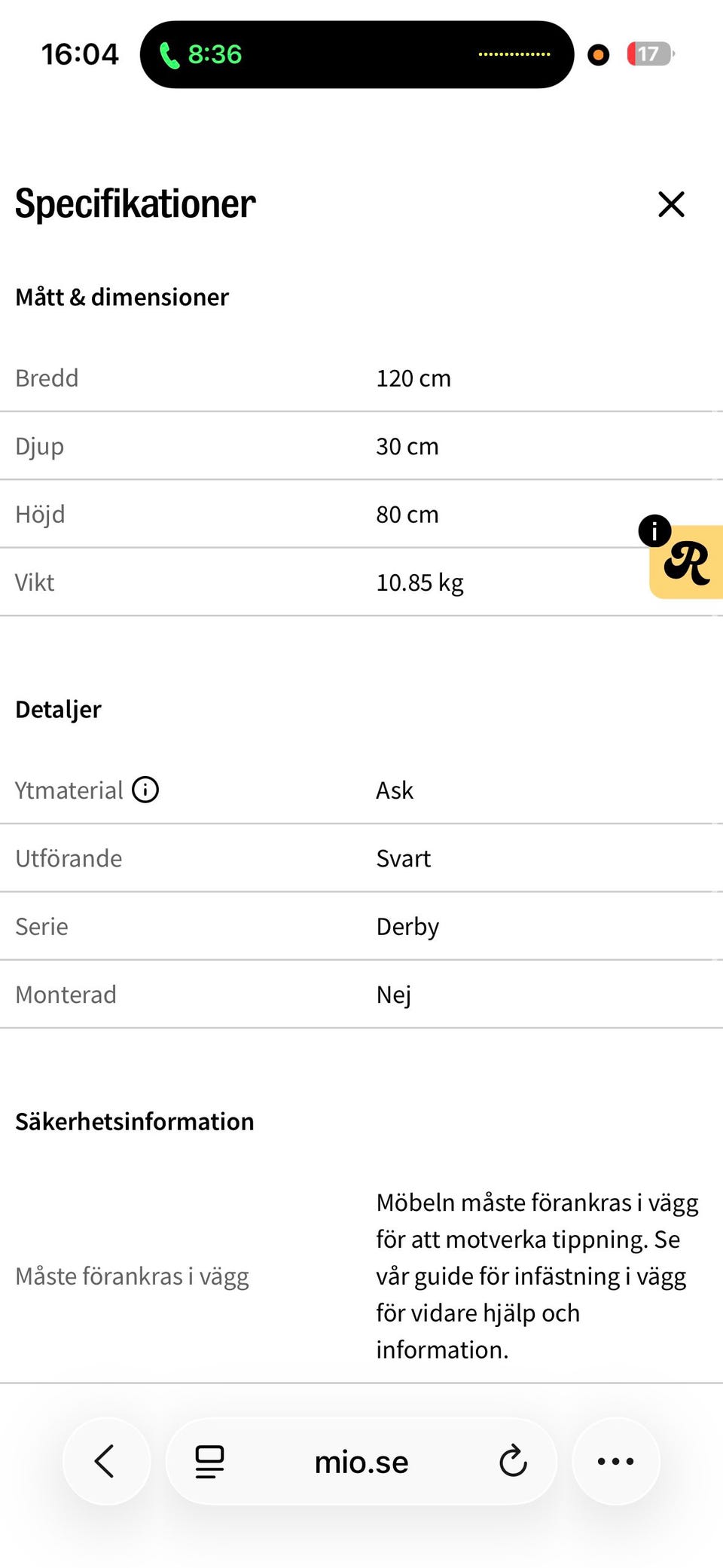Tap the 10.85 kg weight value

click(x=419, y=582)
